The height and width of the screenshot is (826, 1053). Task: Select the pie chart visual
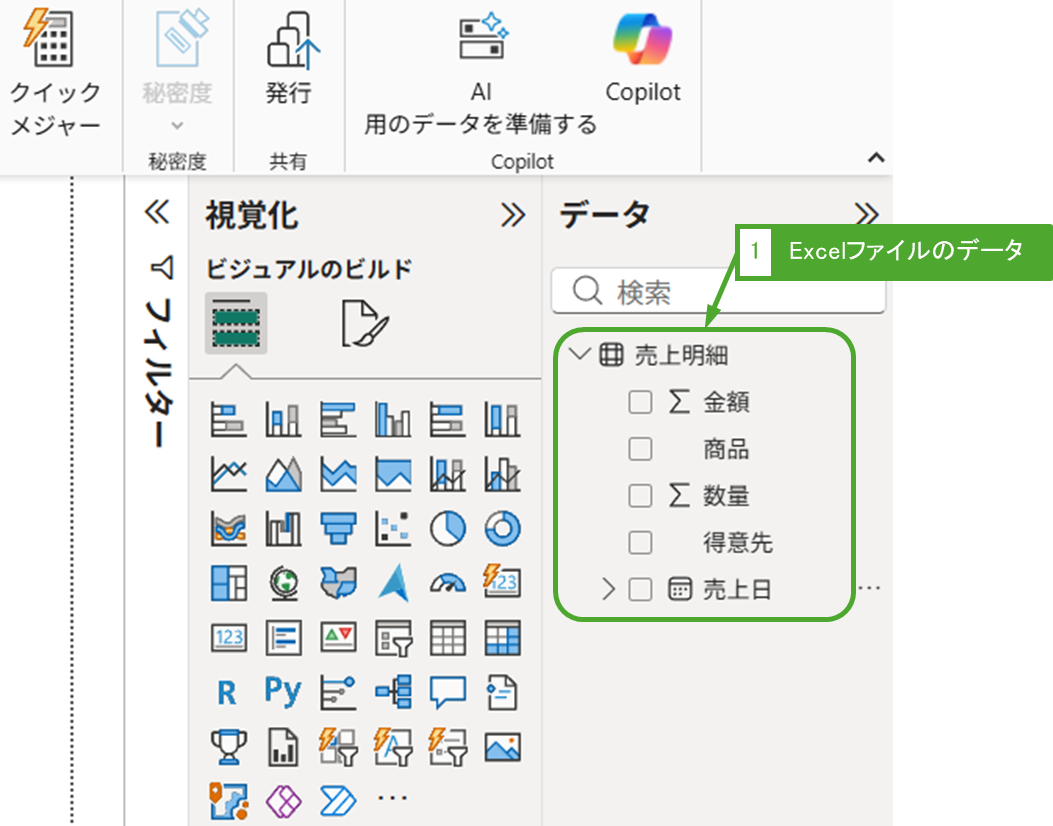coord(448,529)
